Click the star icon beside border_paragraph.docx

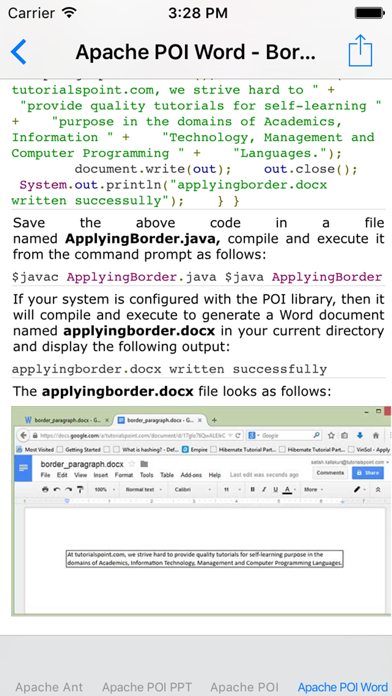tap(131, 464)
